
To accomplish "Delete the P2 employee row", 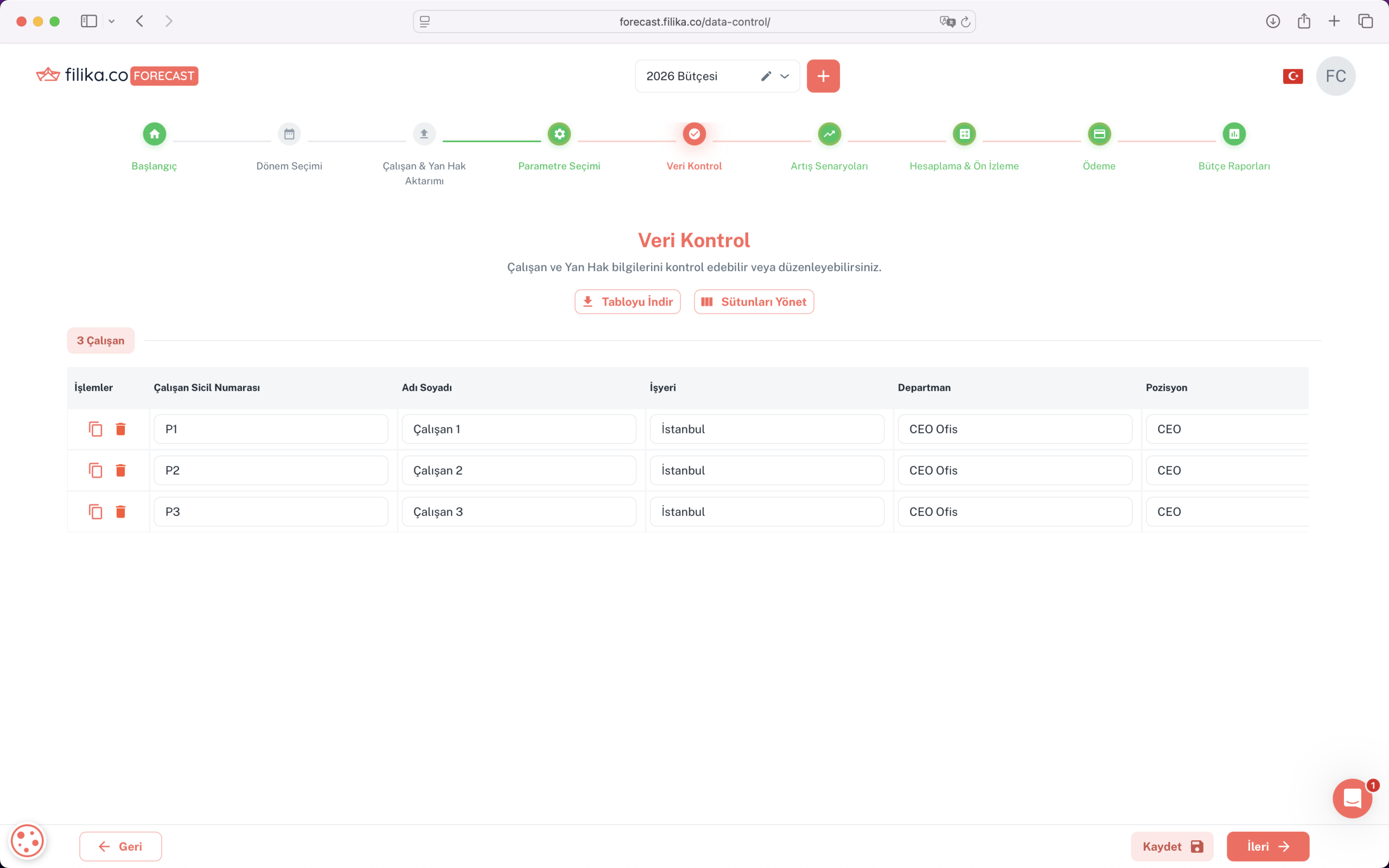I will click(120, 470).
